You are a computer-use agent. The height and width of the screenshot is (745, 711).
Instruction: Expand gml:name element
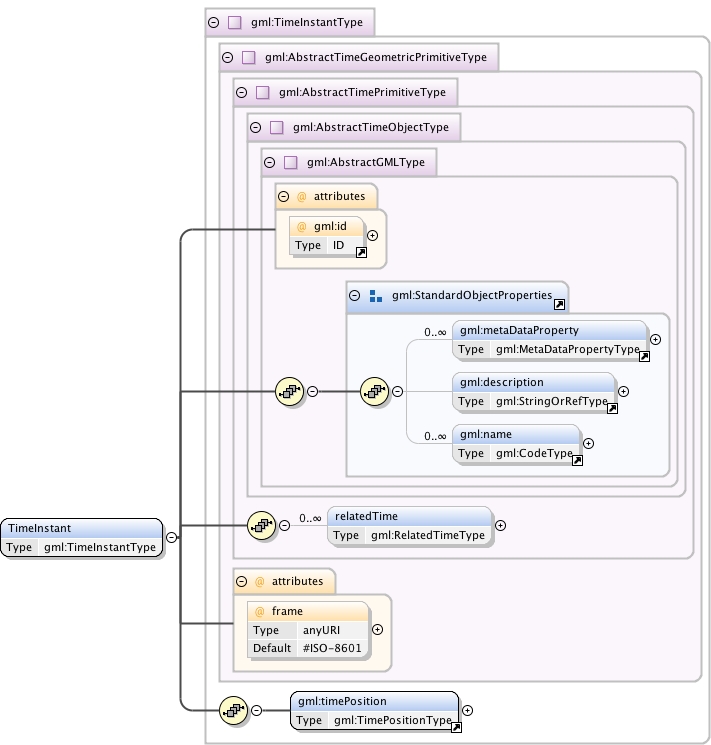pyautogui.click(x=588, y=443)
